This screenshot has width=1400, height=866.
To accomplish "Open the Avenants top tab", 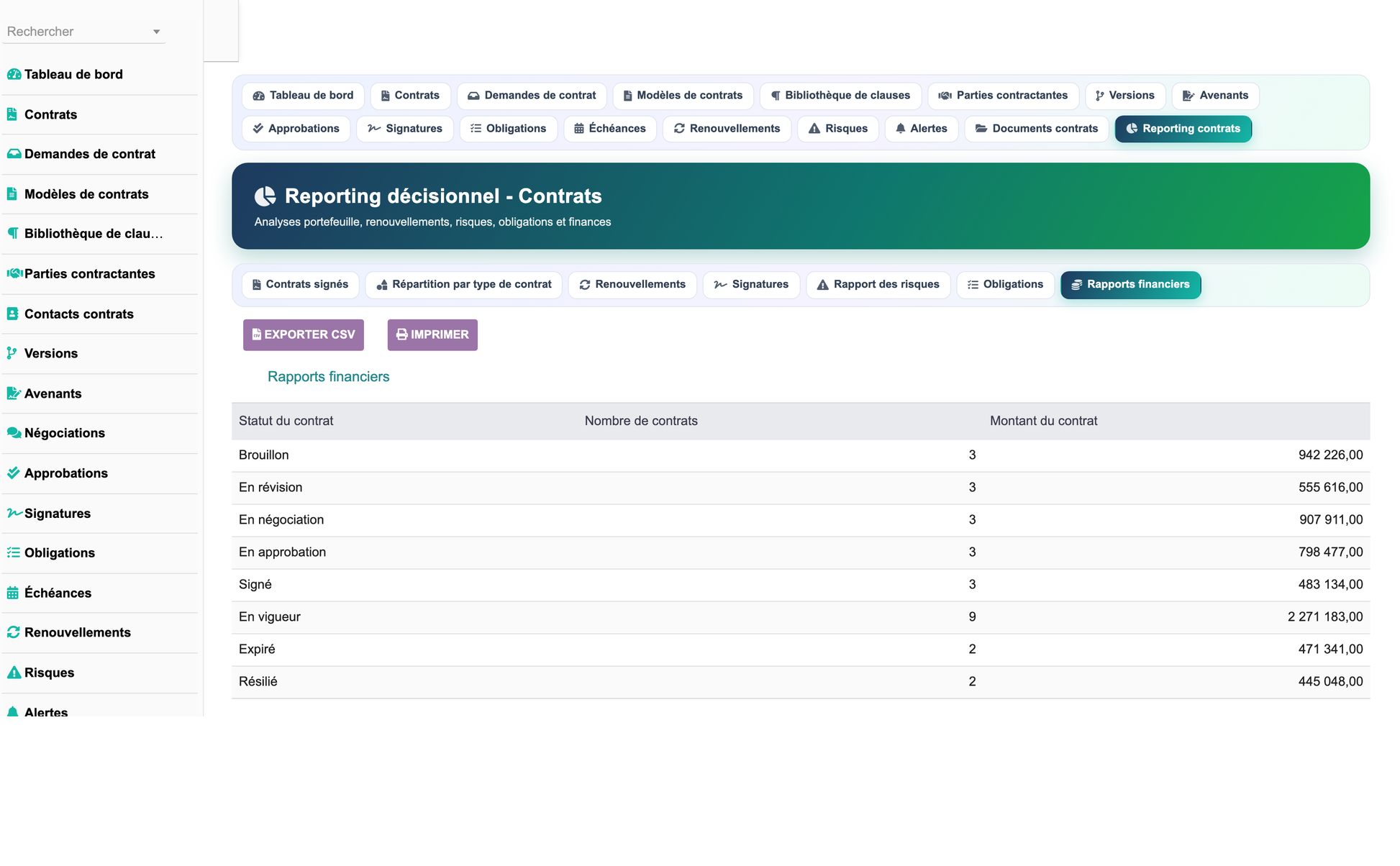I will (1215, 96).
